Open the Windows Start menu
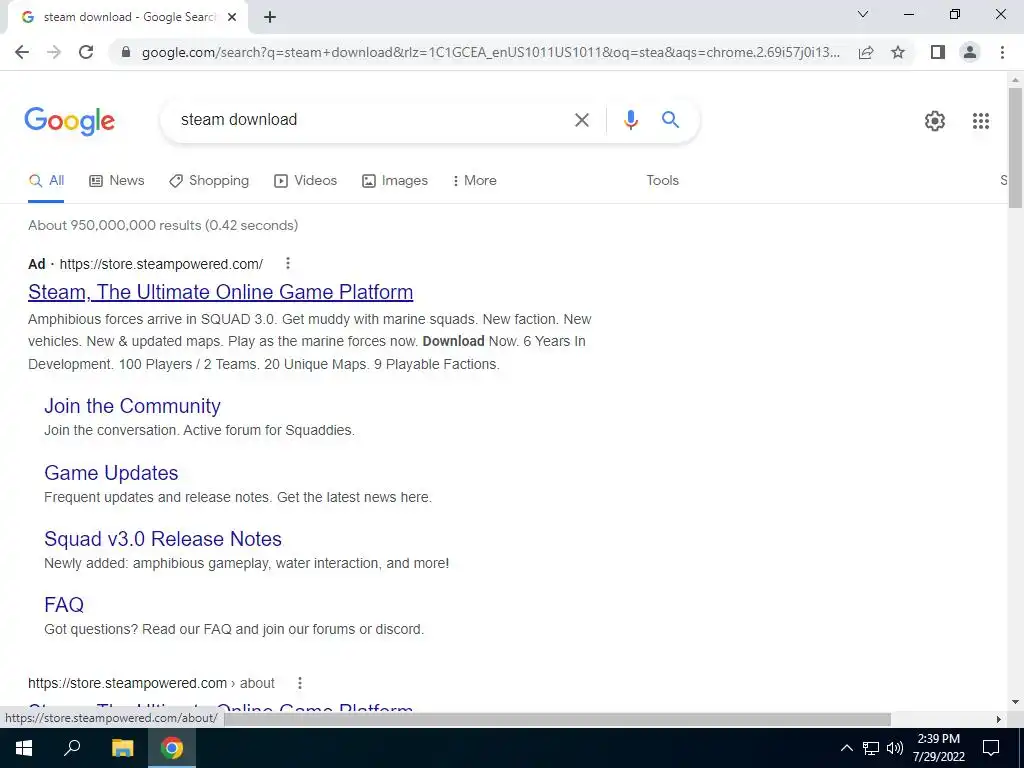Screen dimensions: 1024x768 tap(24, 748)
